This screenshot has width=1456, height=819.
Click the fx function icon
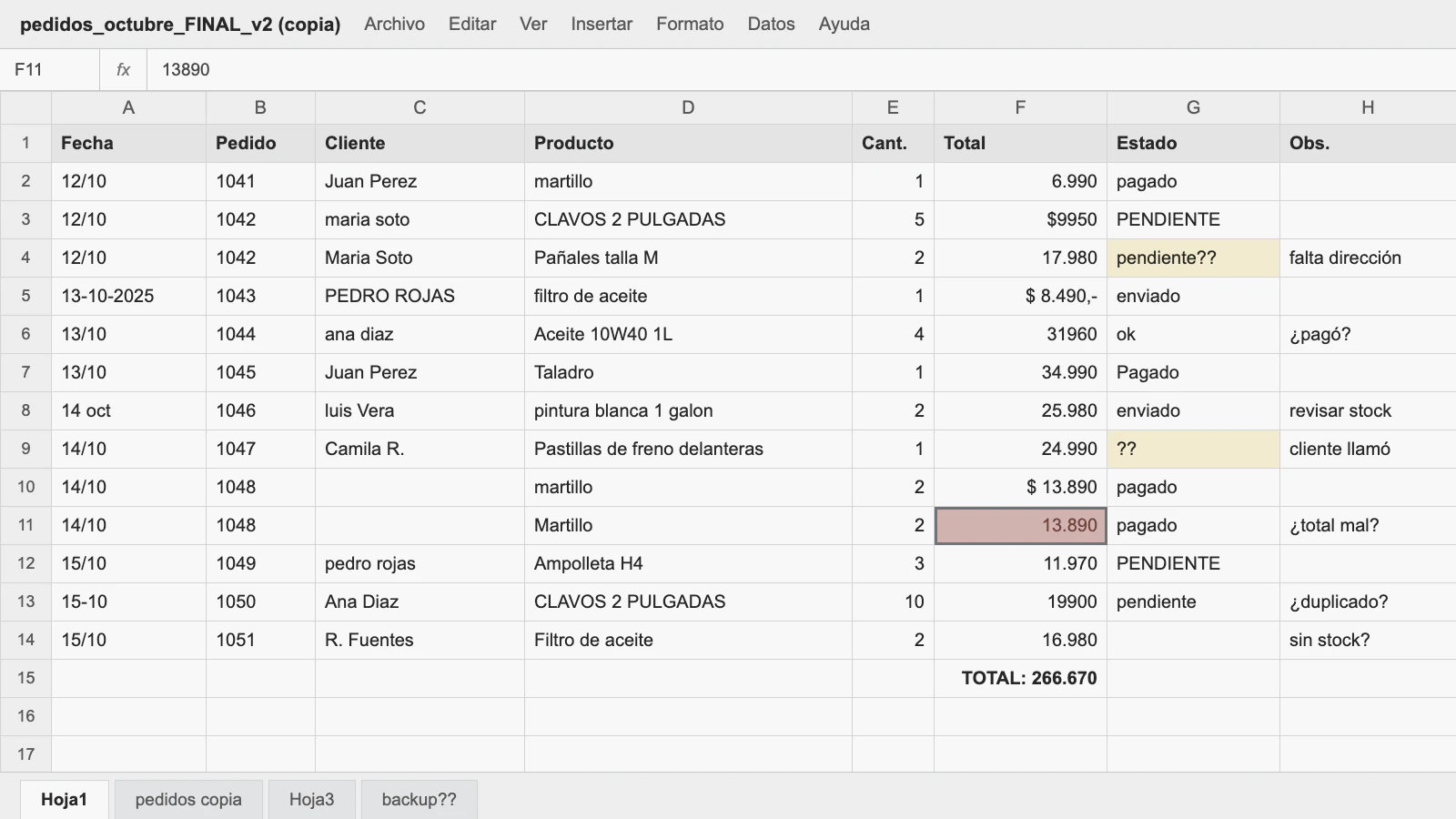click(123, 69)
